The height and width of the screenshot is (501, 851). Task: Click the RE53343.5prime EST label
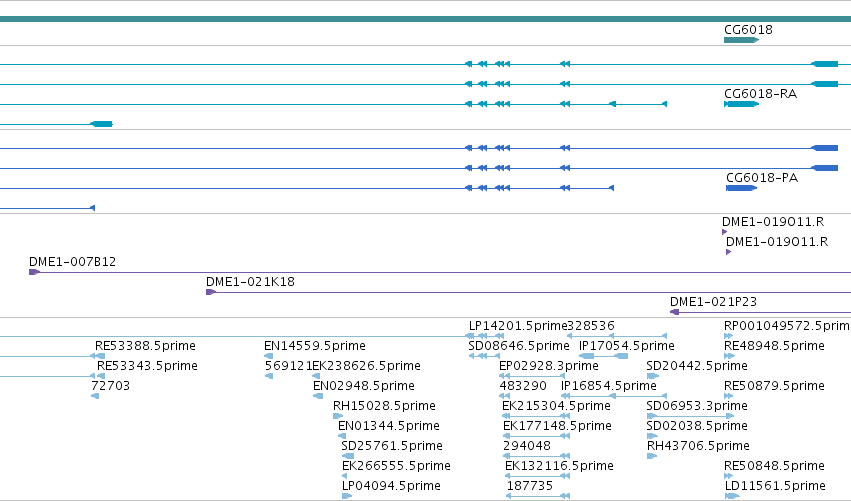coord(147,366)
